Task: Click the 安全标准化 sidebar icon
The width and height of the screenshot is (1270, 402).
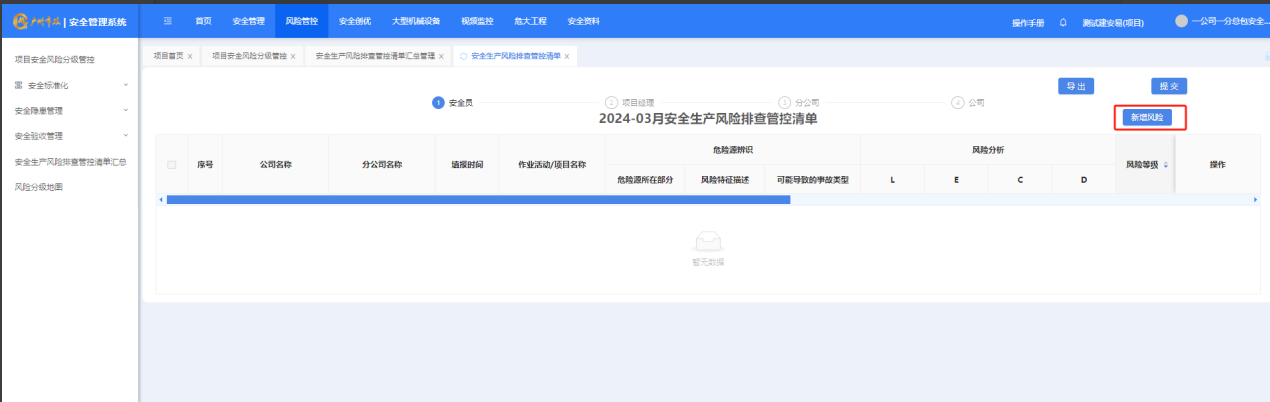Action: click(18, 85)
